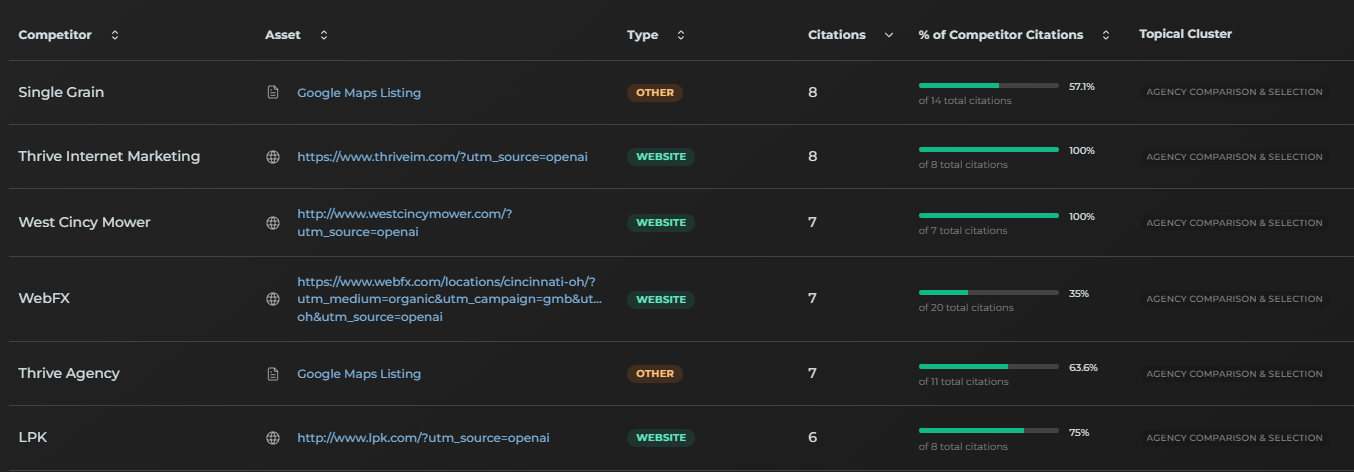Sort by % of Competitor Citations arrows
The width and height of the screenshot is (1354, 472).
coord(1105,35)
